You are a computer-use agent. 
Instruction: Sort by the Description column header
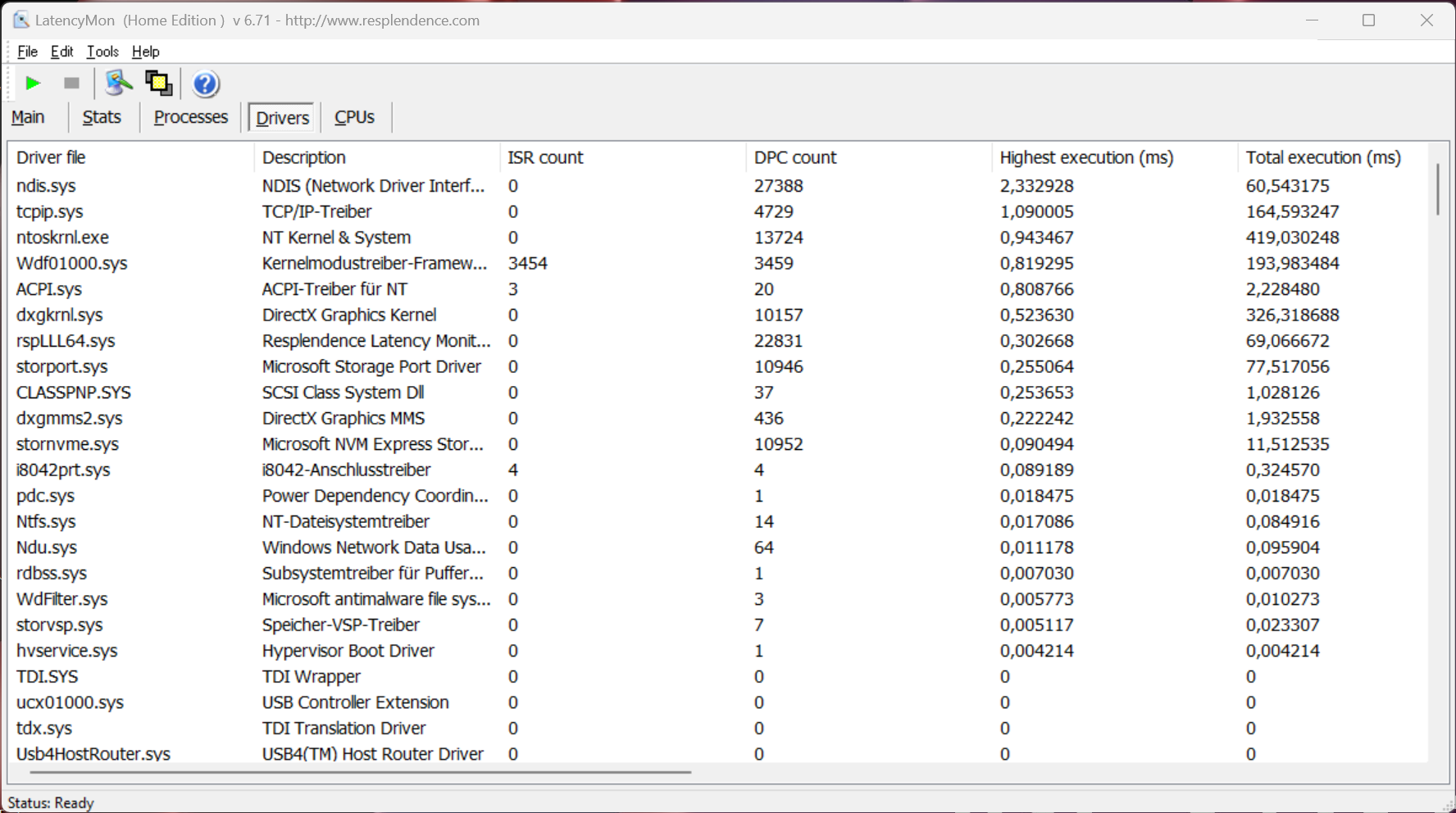click(x=377, y=157)
